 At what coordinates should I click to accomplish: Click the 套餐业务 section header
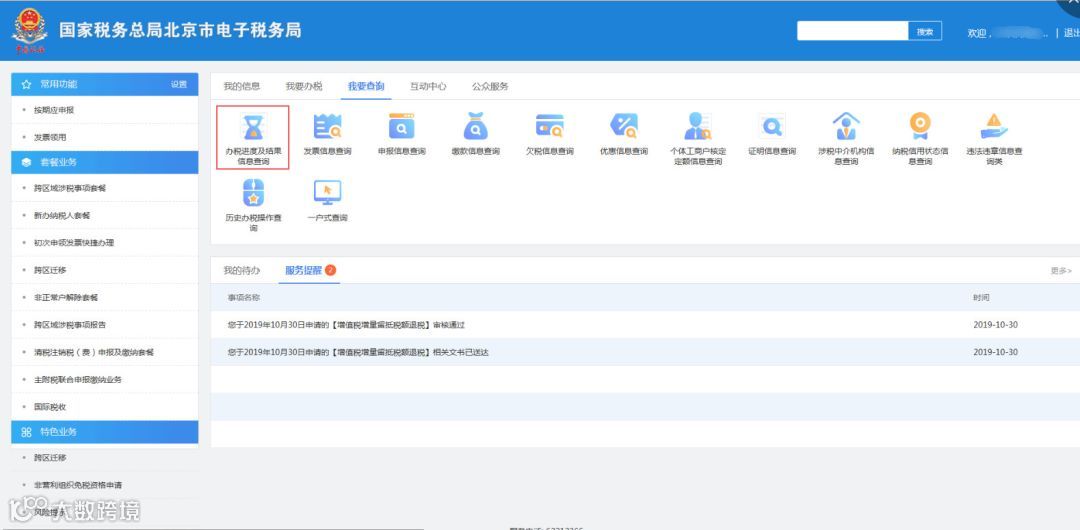pos(105,163)
